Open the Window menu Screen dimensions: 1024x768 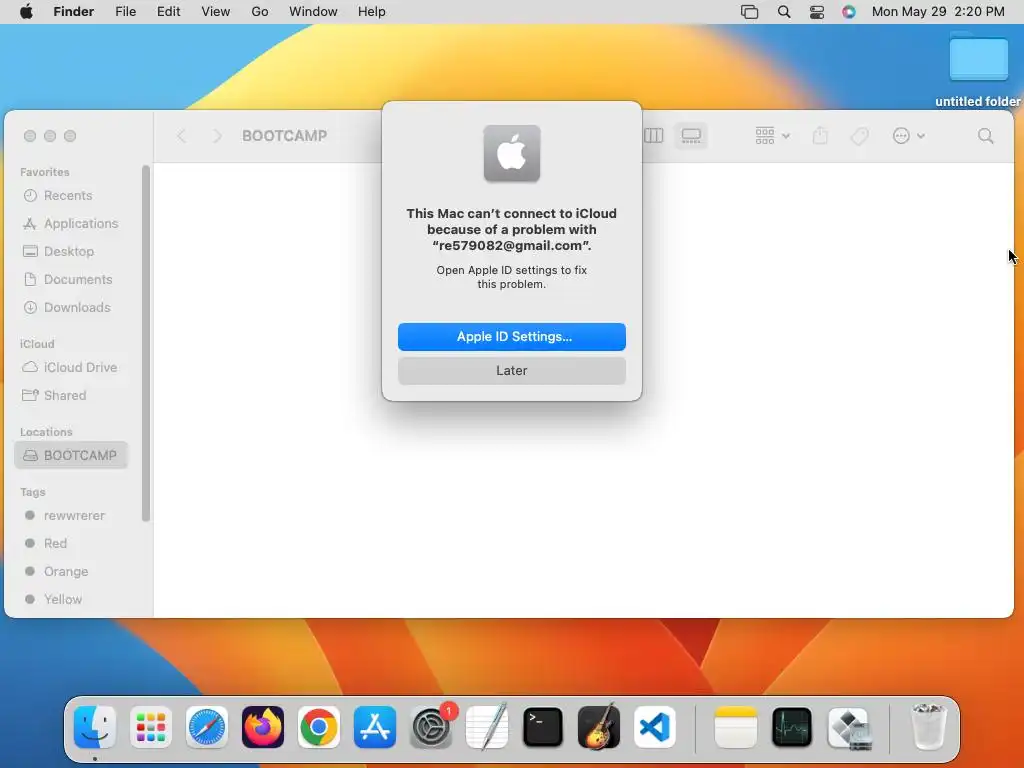[313, 12]
